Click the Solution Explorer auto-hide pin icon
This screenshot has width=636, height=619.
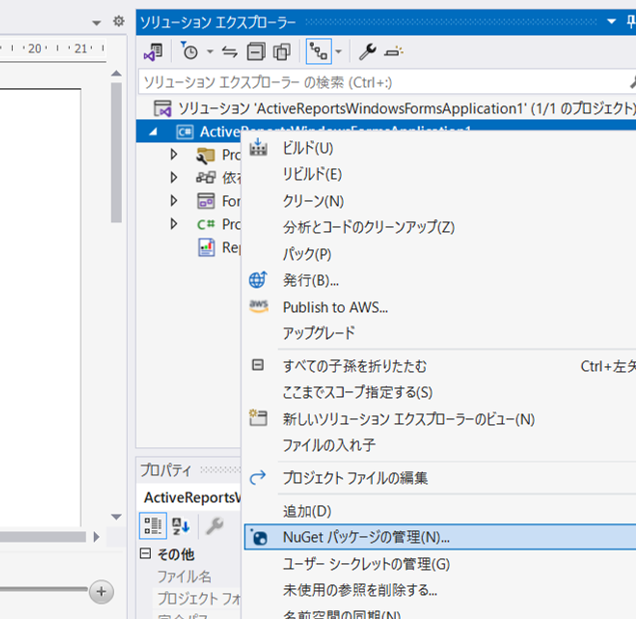(631, 21)
